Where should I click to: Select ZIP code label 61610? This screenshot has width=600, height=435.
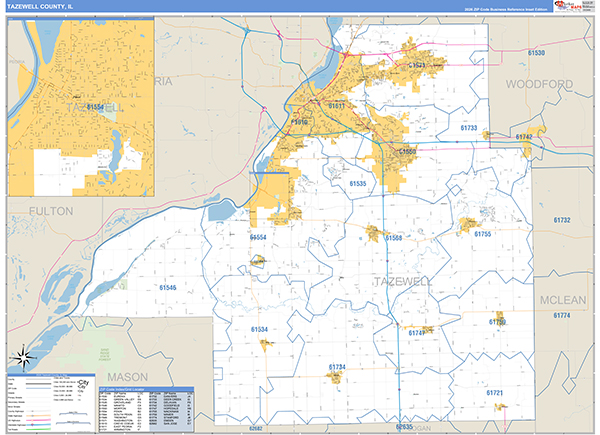[x=299, y=122]
